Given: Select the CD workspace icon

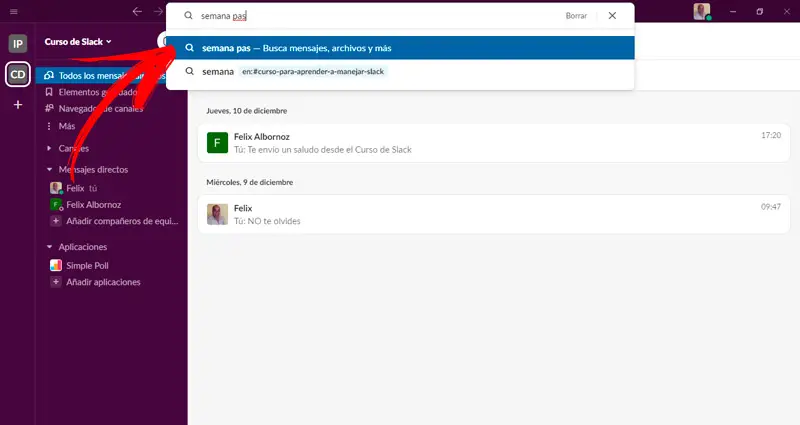Looking at the screenshot, I should 18,74.
